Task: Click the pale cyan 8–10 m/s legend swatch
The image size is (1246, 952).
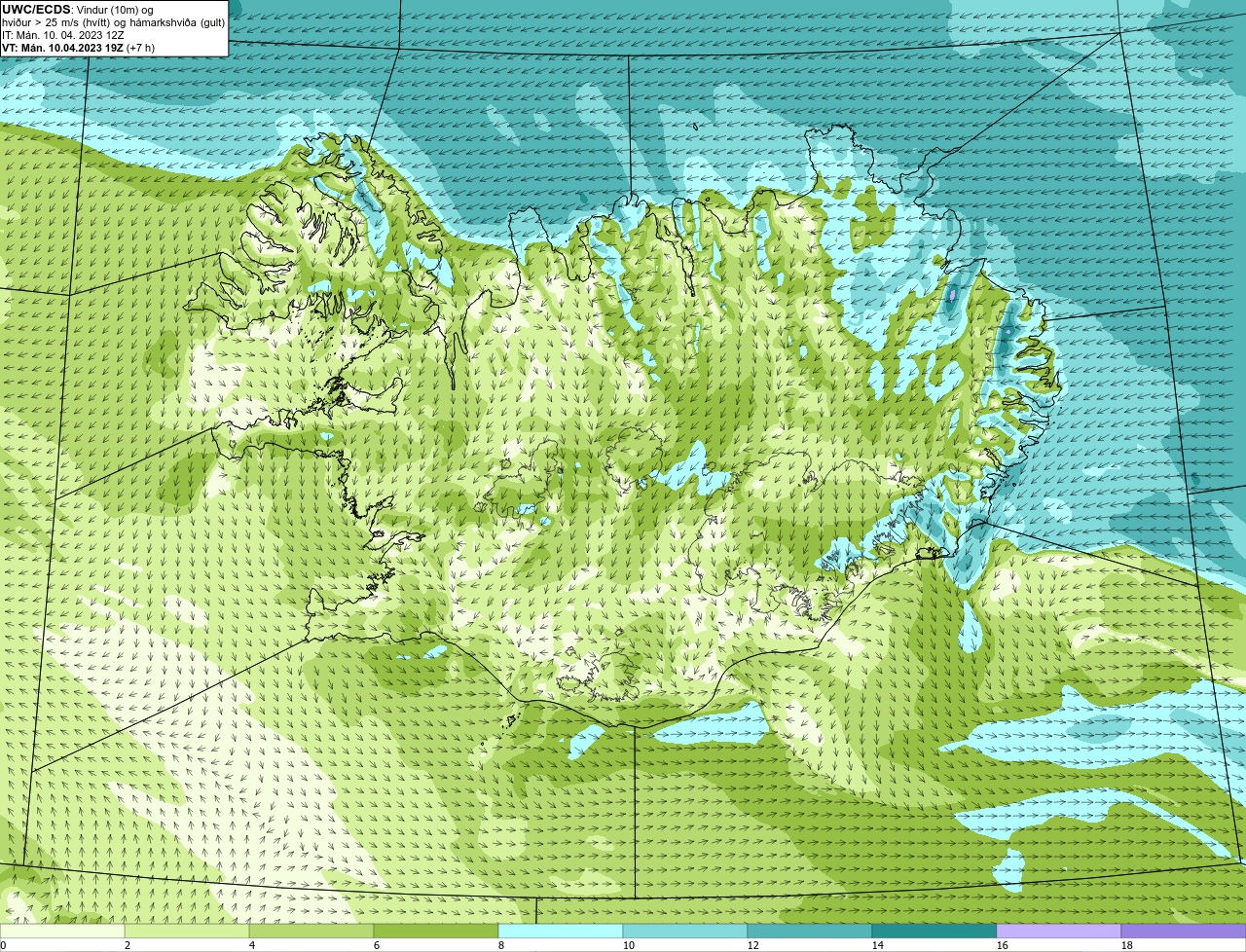Action: (x=561, y=932)
